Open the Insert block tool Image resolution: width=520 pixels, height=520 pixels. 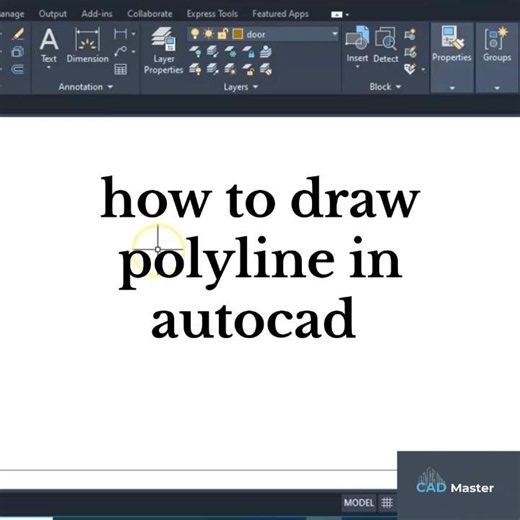tap(357, 44)
